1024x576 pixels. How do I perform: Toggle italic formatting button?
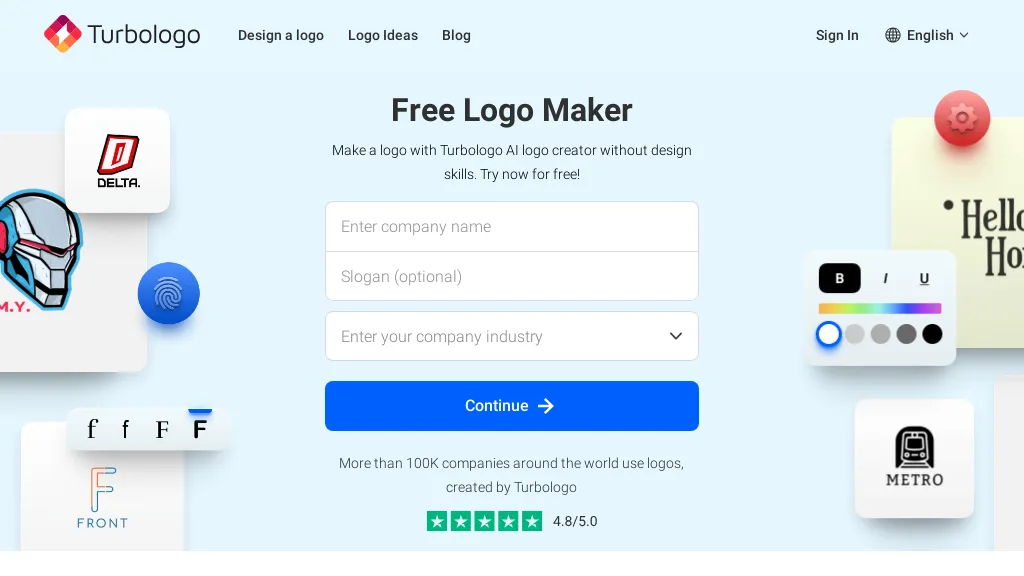click(885, 278)
